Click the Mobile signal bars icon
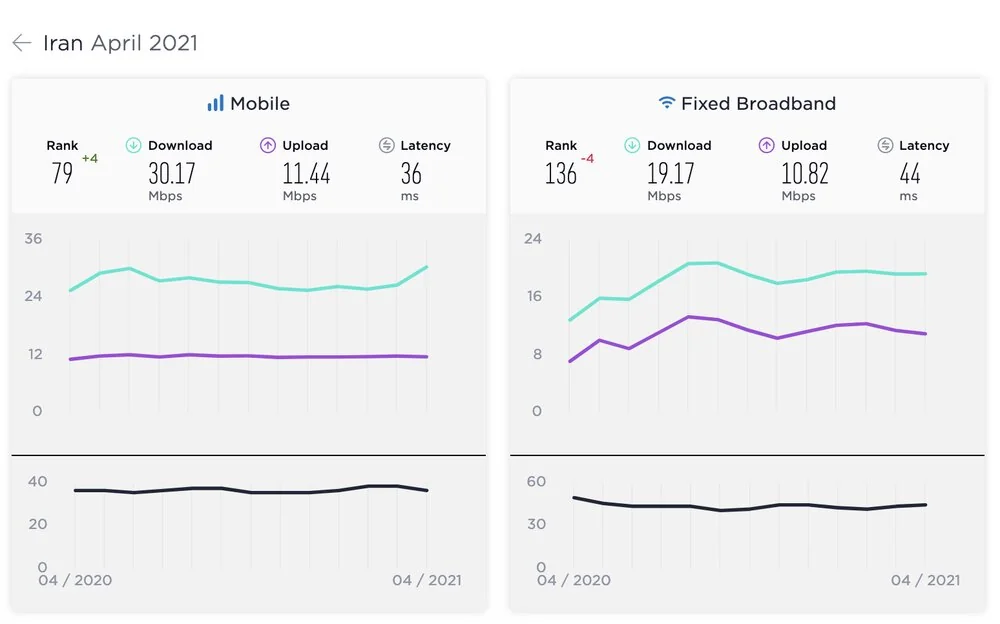This screenshot has width=1000, height=624. 215,103
